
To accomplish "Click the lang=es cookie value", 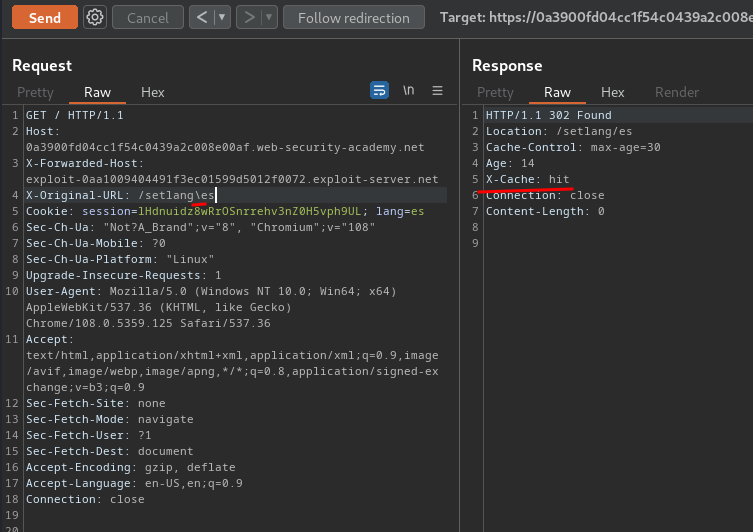I will [400, 211].
